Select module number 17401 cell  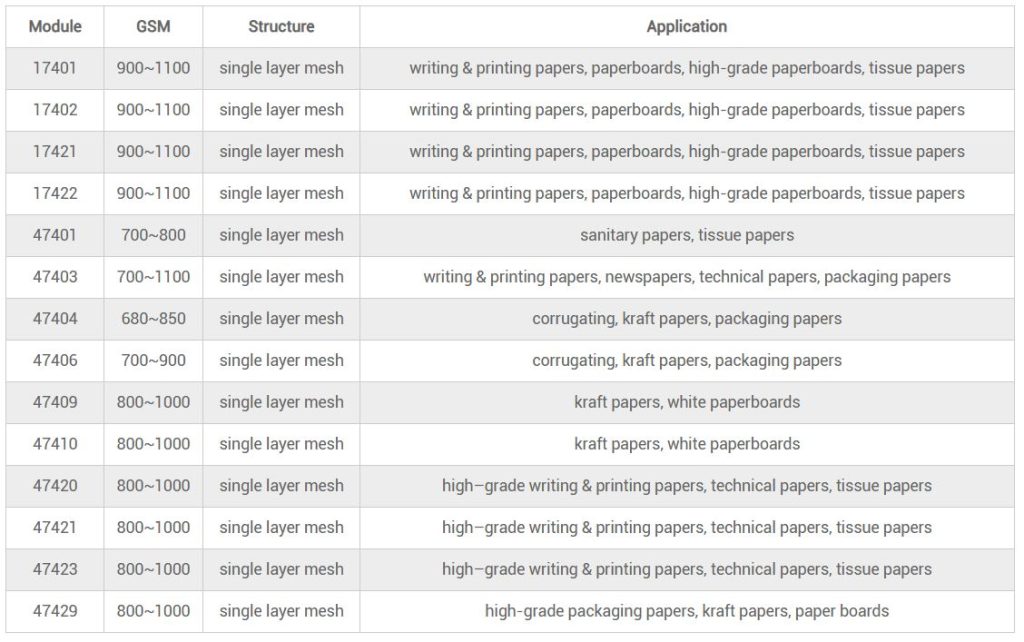click(x=54, y=69)
